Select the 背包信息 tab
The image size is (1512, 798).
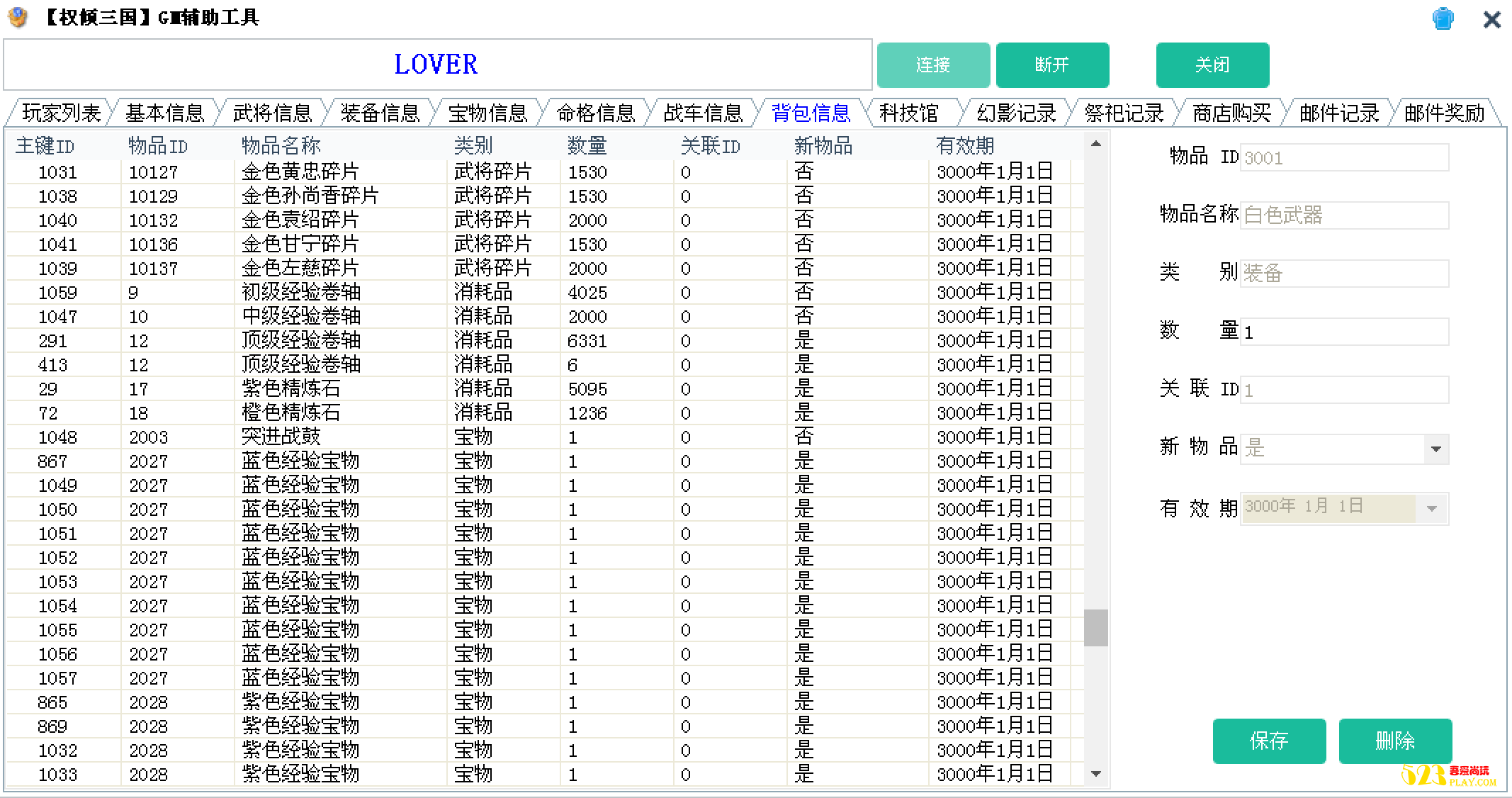coord(811,113)
